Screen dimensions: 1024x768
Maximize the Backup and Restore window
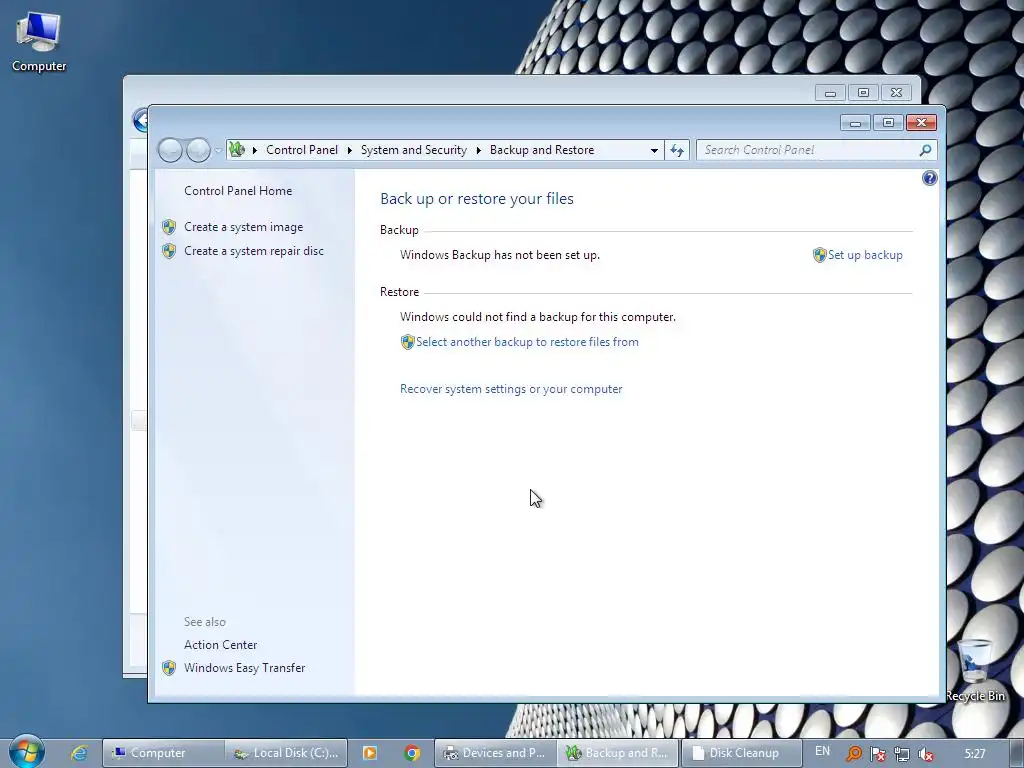point(888,123)
